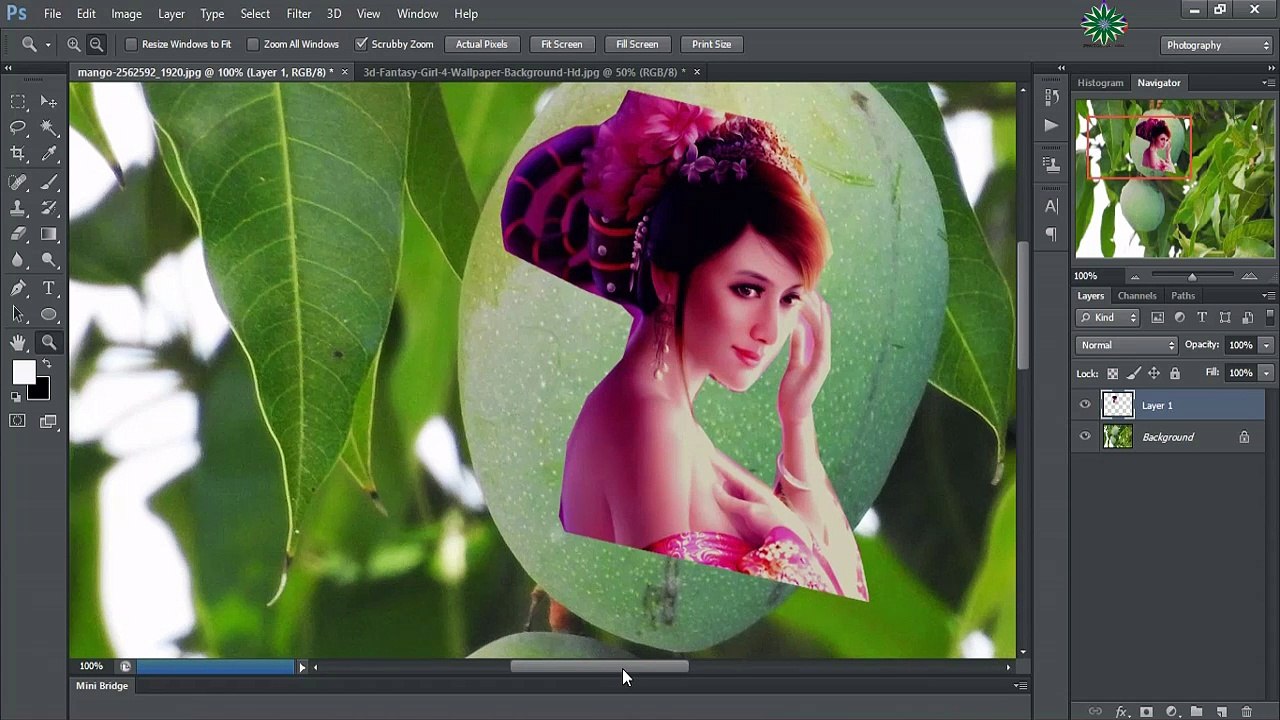
Task: Change screen mode from the toolbox
Action: [x=49, y=421]
